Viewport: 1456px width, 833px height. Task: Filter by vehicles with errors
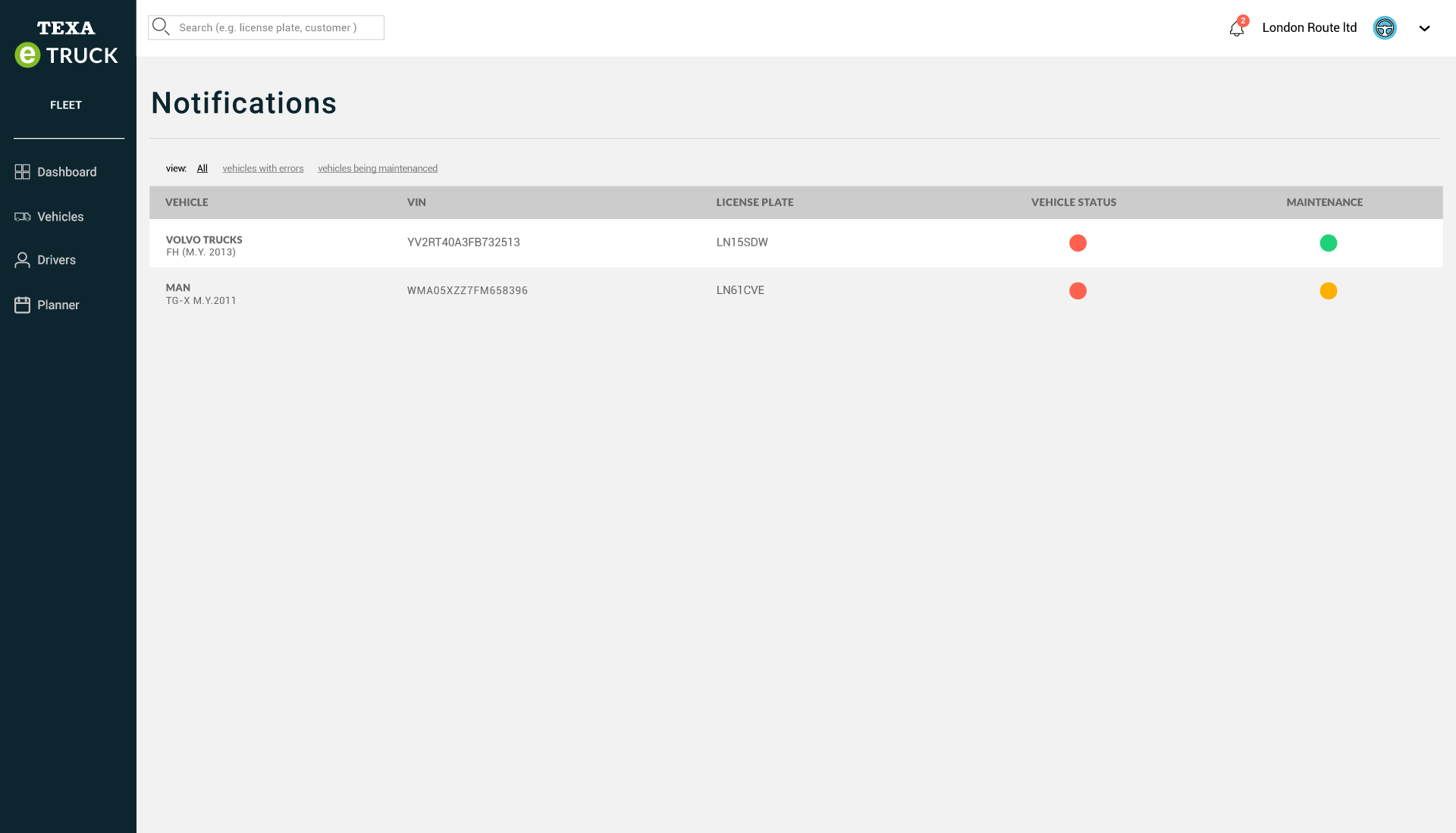(263, 168)
